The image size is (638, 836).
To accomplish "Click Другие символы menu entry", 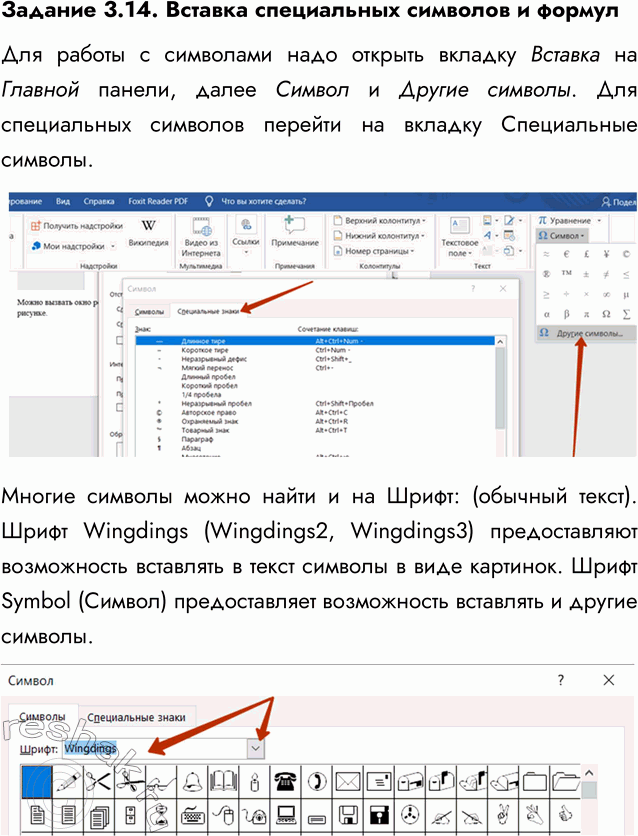I will coord(586,333).
